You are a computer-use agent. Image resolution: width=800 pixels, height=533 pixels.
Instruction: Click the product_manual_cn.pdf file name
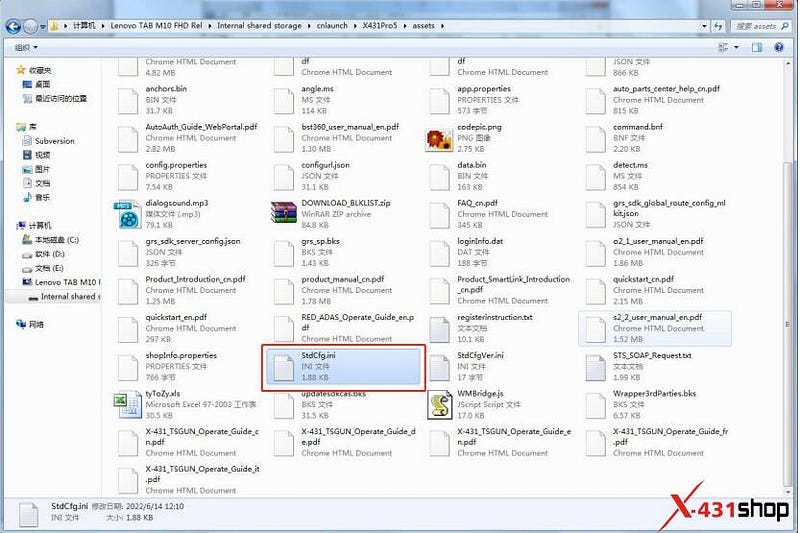coord(342,279)
